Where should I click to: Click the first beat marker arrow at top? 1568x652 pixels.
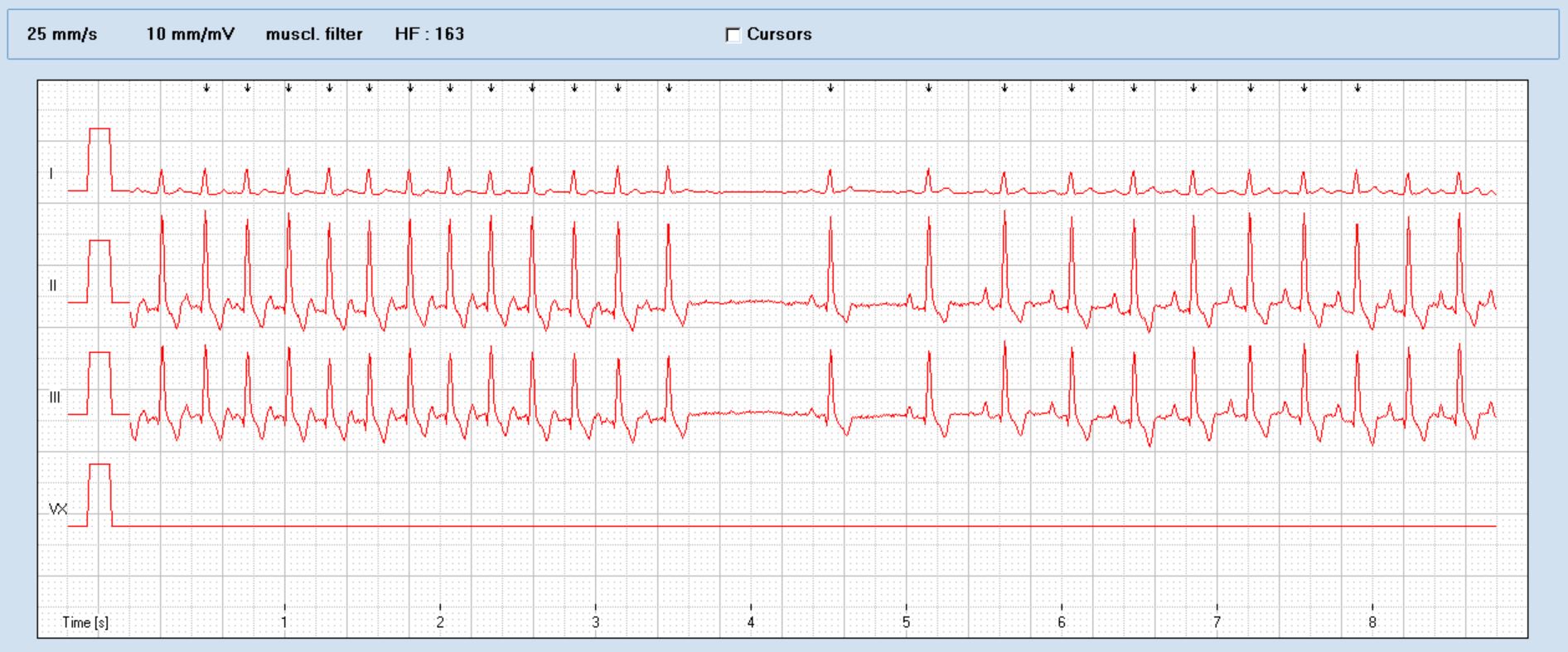click(x=207, y=88)
